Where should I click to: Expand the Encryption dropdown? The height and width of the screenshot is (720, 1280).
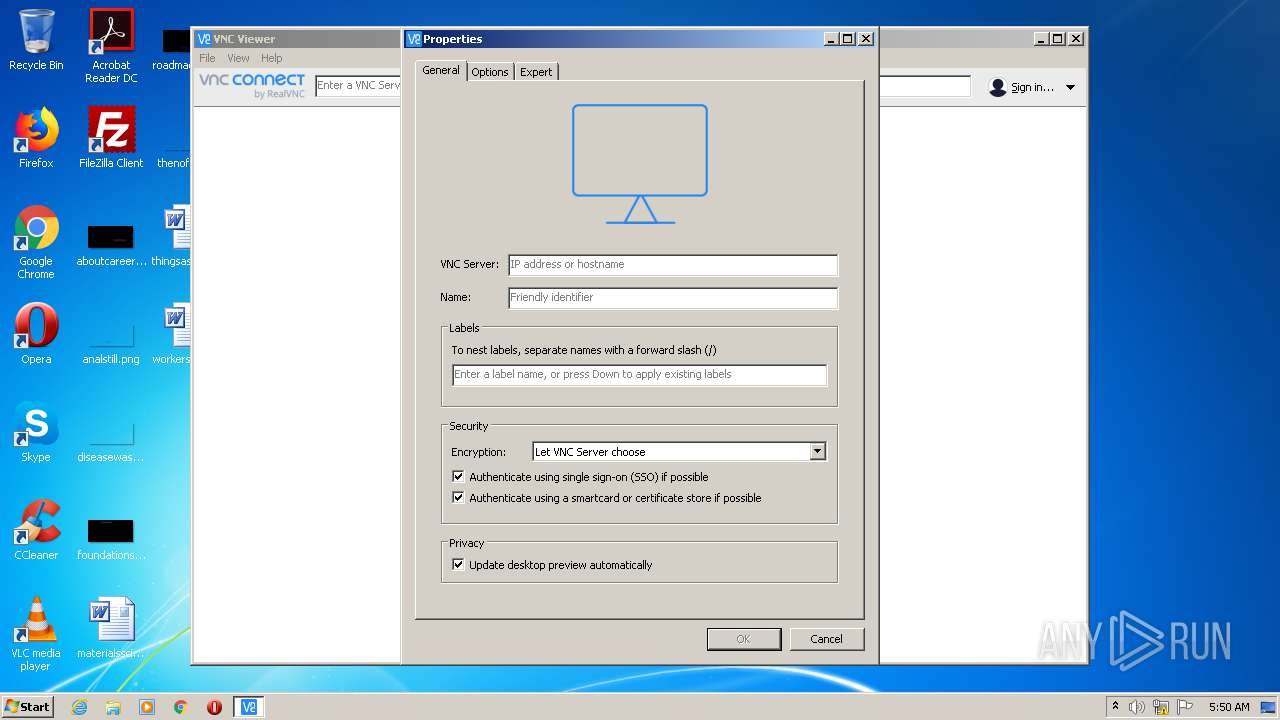point(817,452)
